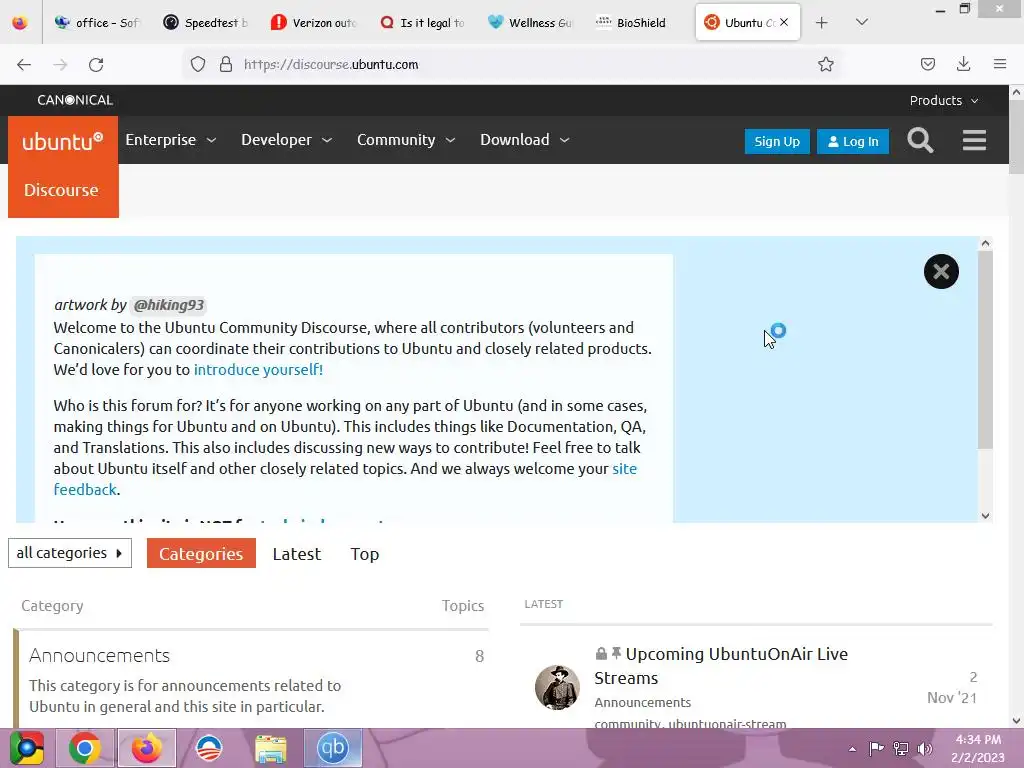Open the Firefox downloads panel
1024x768 pixels.
pos(963,64)
